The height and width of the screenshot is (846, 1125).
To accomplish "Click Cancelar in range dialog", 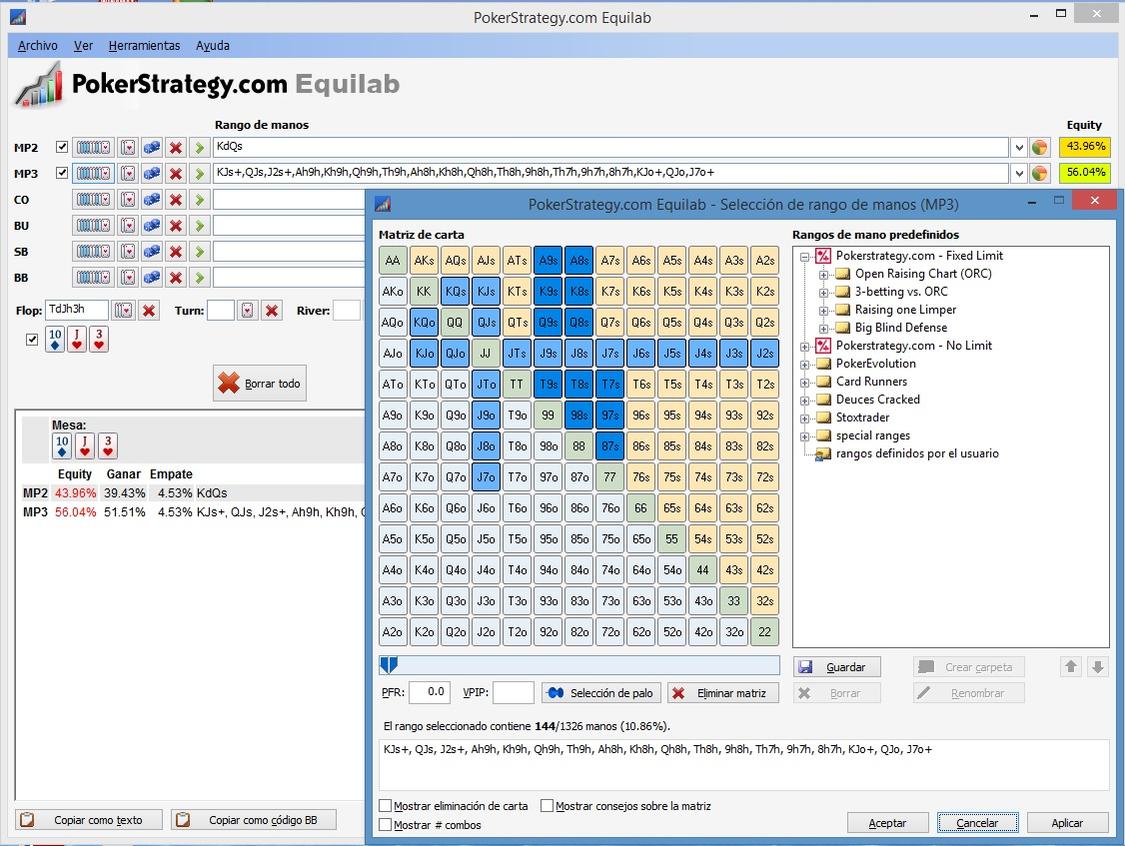I will 977,823.
